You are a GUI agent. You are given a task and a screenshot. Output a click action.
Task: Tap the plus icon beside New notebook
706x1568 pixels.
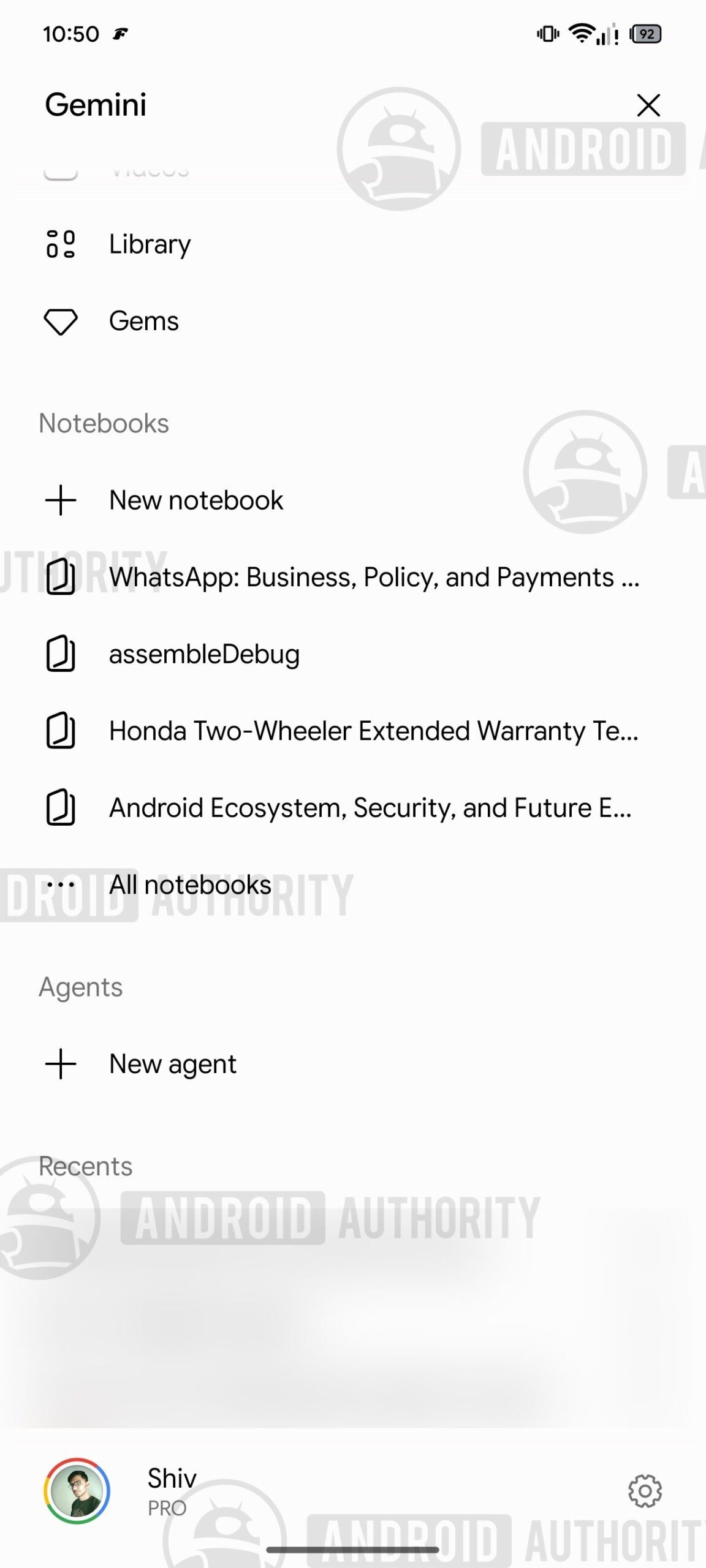coord(61,500)
